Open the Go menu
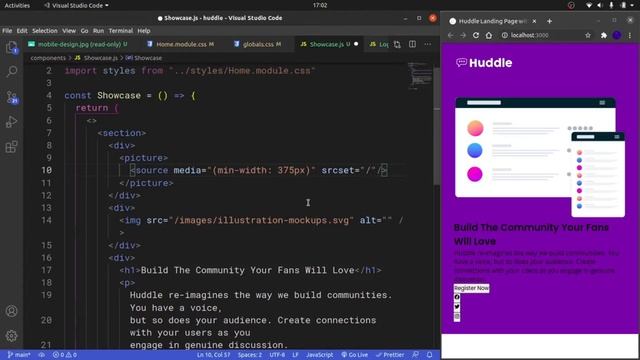The height and width of the screenshot is (360, 640). click(84, 31)
